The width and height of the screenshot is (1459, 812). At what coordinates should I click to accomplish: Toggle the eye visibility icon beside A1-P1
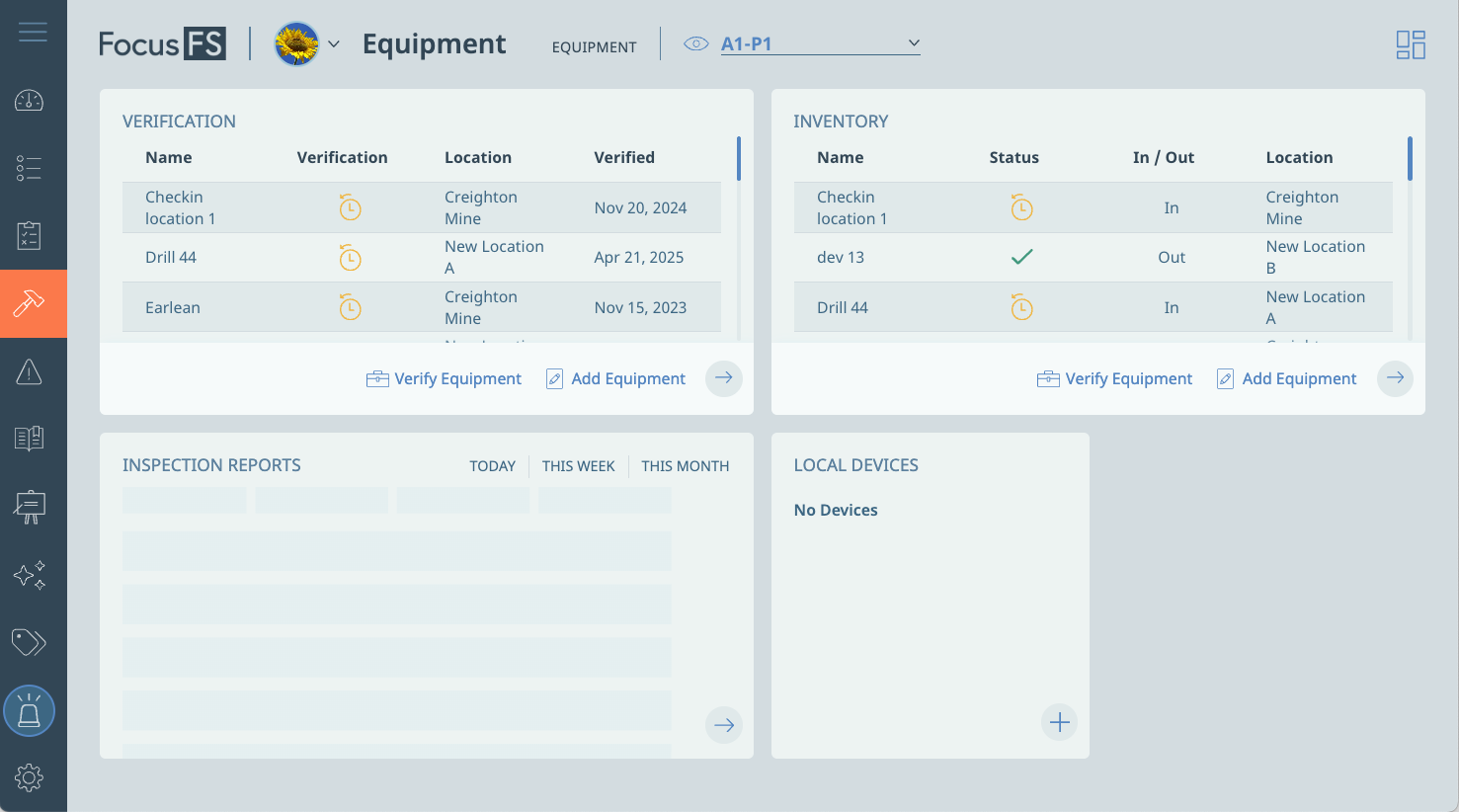(x=696, y=43)
